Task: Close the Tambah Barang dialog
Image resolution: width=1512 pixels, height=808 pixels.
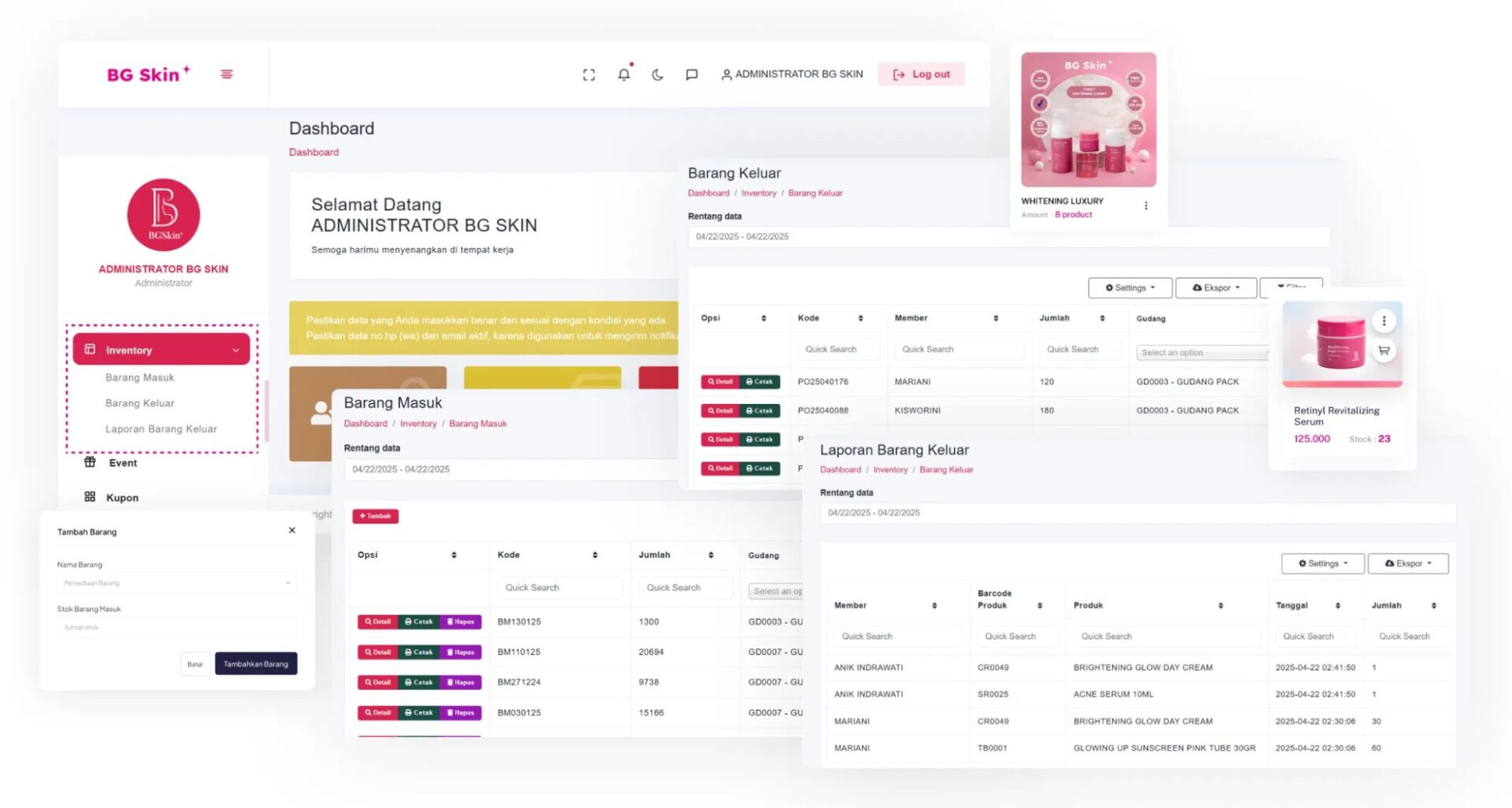Action: [292, 531]
